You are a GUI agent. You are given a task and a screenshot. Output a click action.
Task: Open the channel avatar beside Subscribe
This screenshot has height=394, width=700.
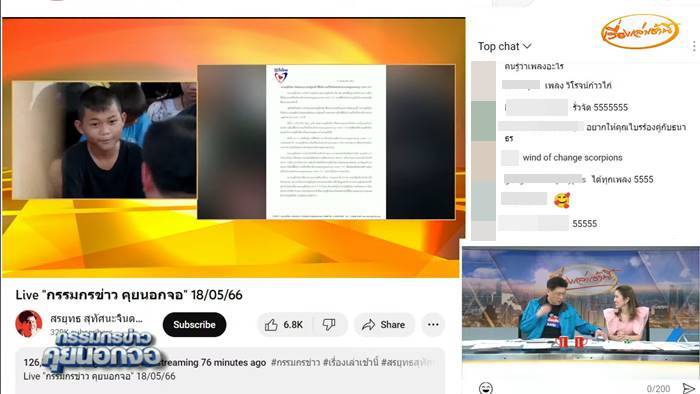[29, 323]
